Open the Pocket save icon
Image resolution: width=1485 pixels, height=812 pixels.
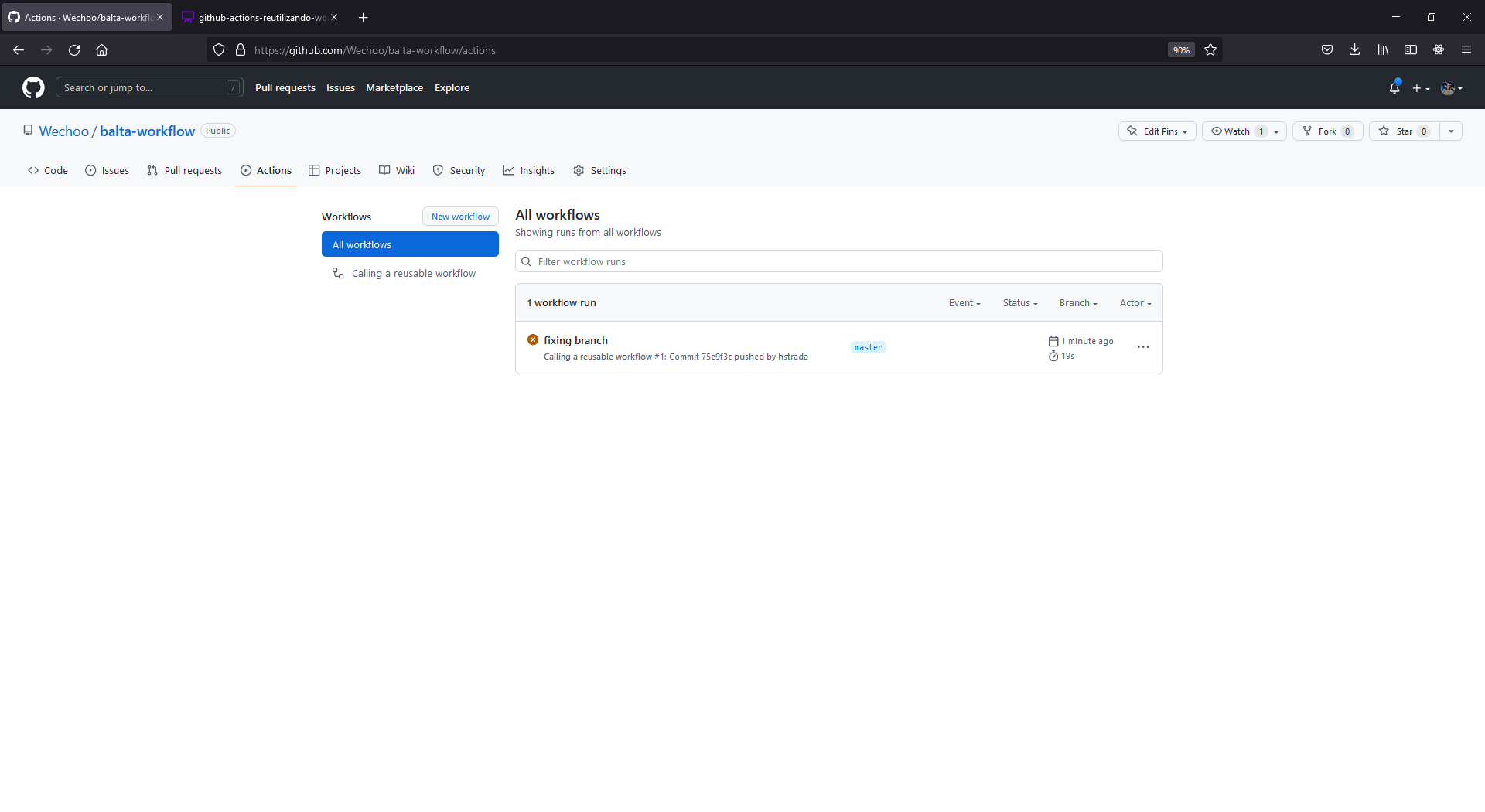coord(1327,50)
